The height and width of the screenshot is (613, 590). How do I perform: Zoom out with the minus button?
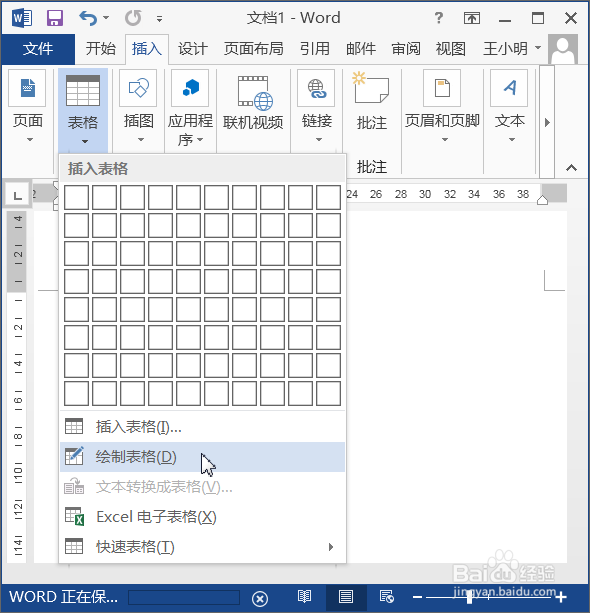(417, 597)
